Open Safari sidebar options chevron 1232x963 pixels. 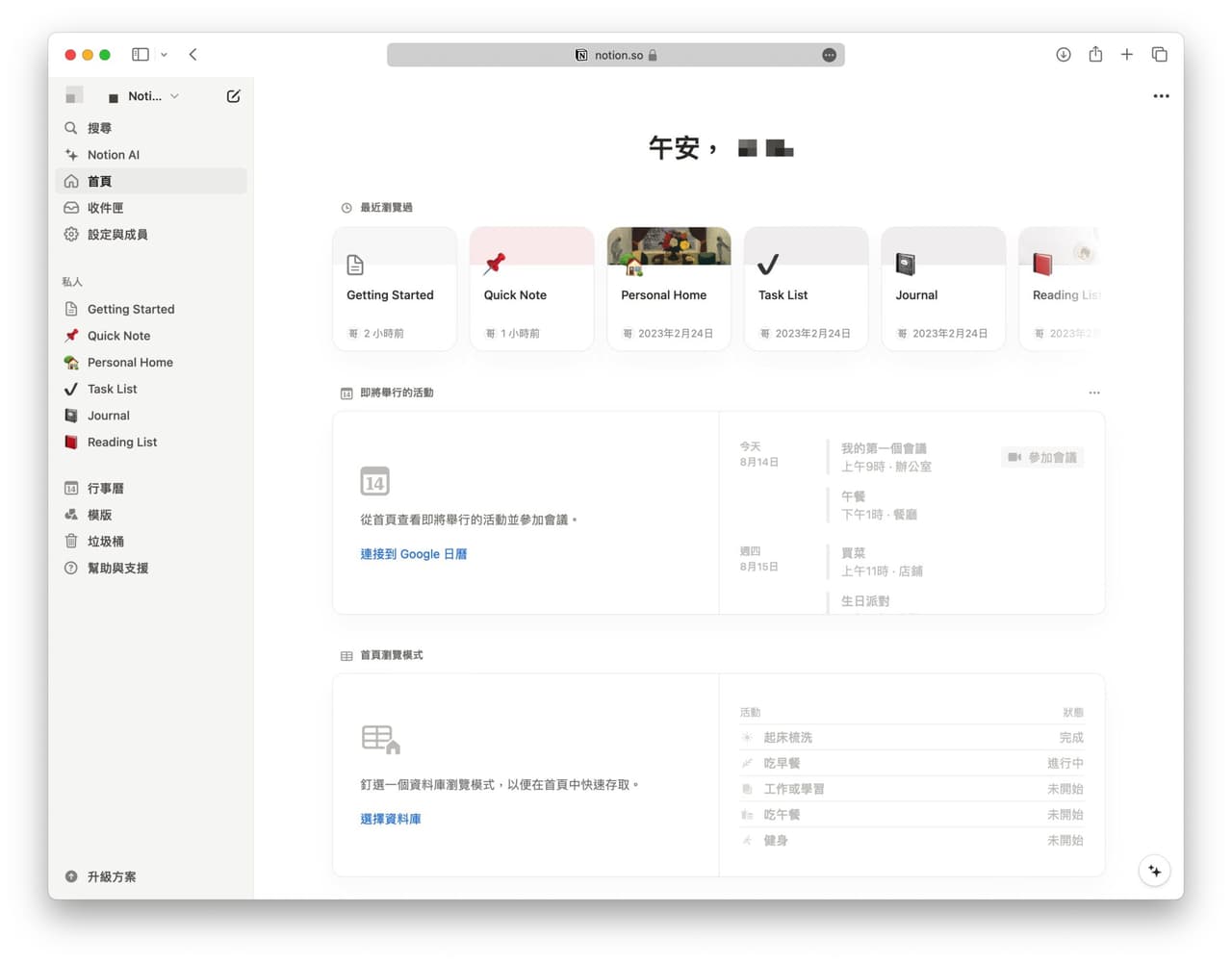(x=164, y=55)
